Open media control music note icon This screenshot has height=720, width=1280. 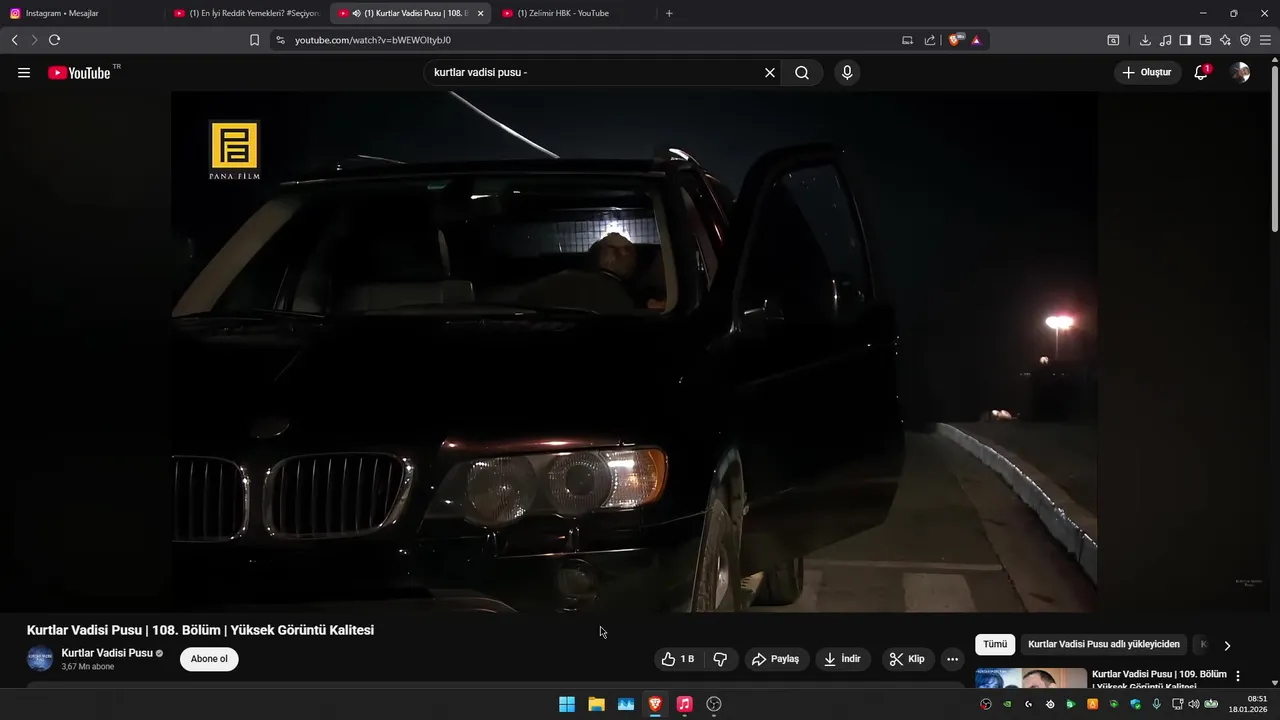pos(1165,40)
